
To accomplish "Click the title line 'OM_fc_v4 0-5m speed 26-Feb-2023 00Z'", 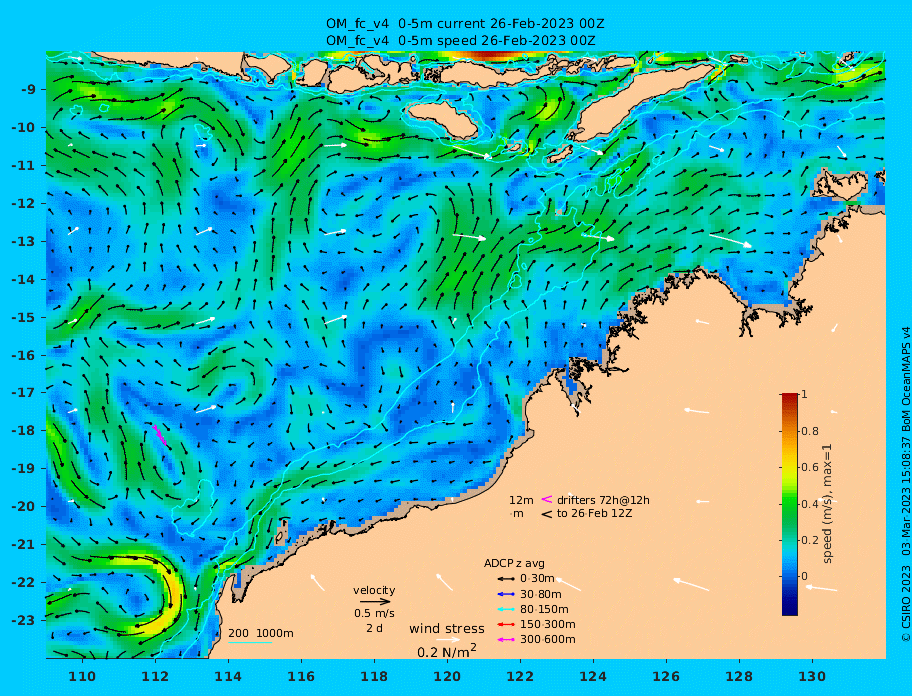I will click(461, 40).
